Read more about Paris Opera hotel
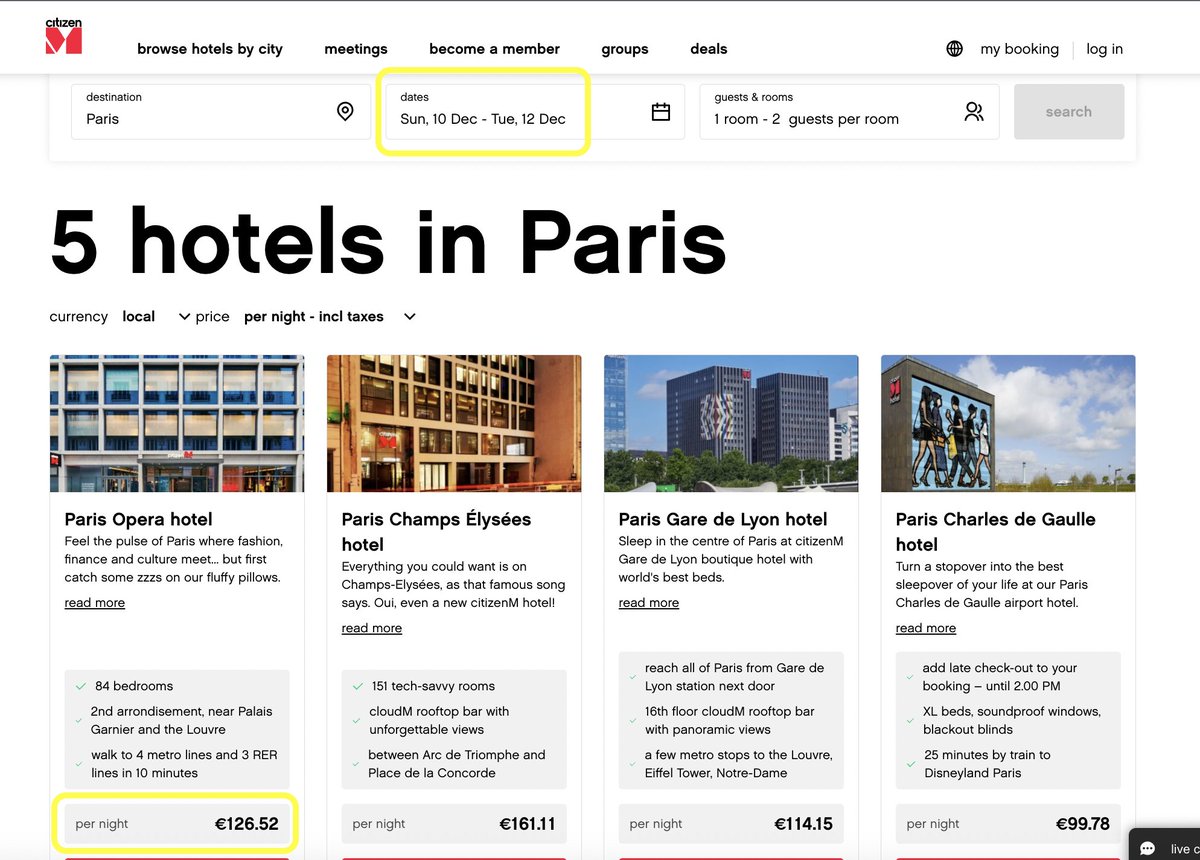The width and height of the screenshot is (1200, 860). [95, 603]
